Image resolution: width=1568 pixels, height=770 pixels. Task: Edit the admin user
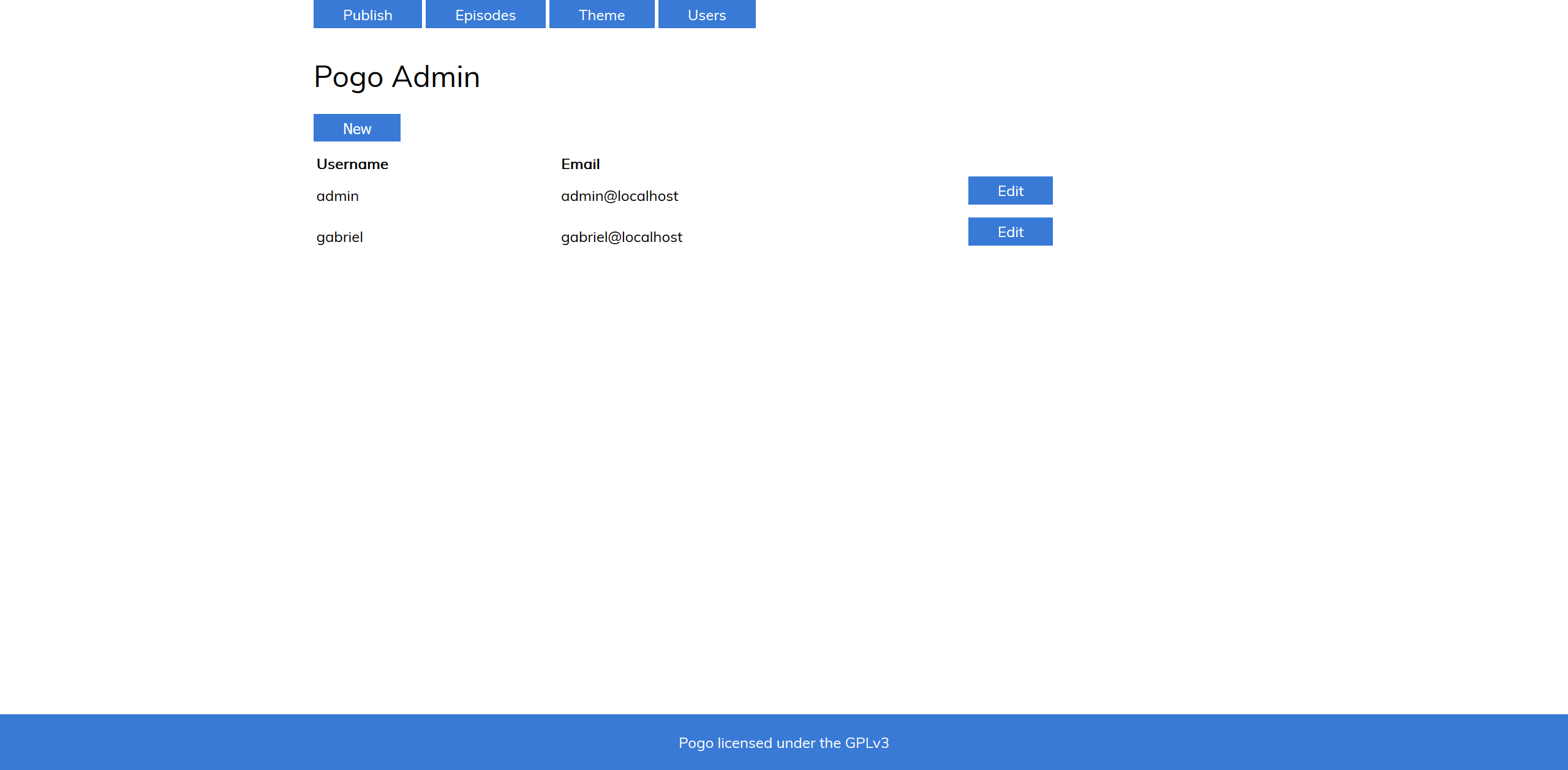pyautogui.click(x=1010, y=191)
